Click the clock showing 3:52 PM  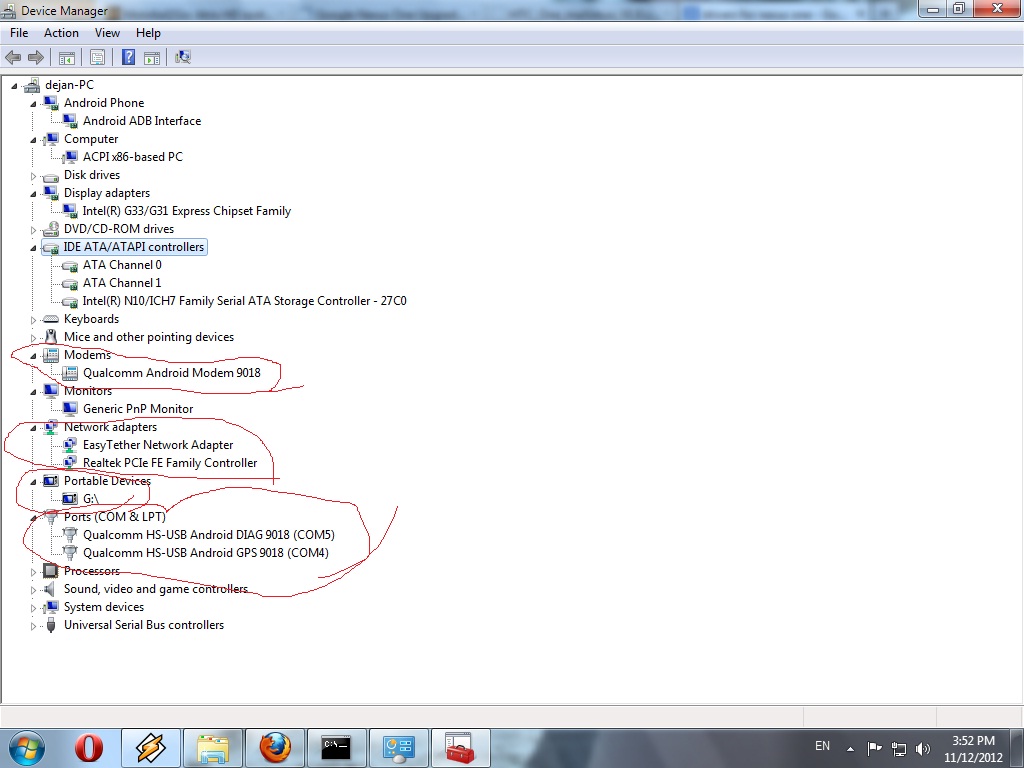click(x=973, y=741)
